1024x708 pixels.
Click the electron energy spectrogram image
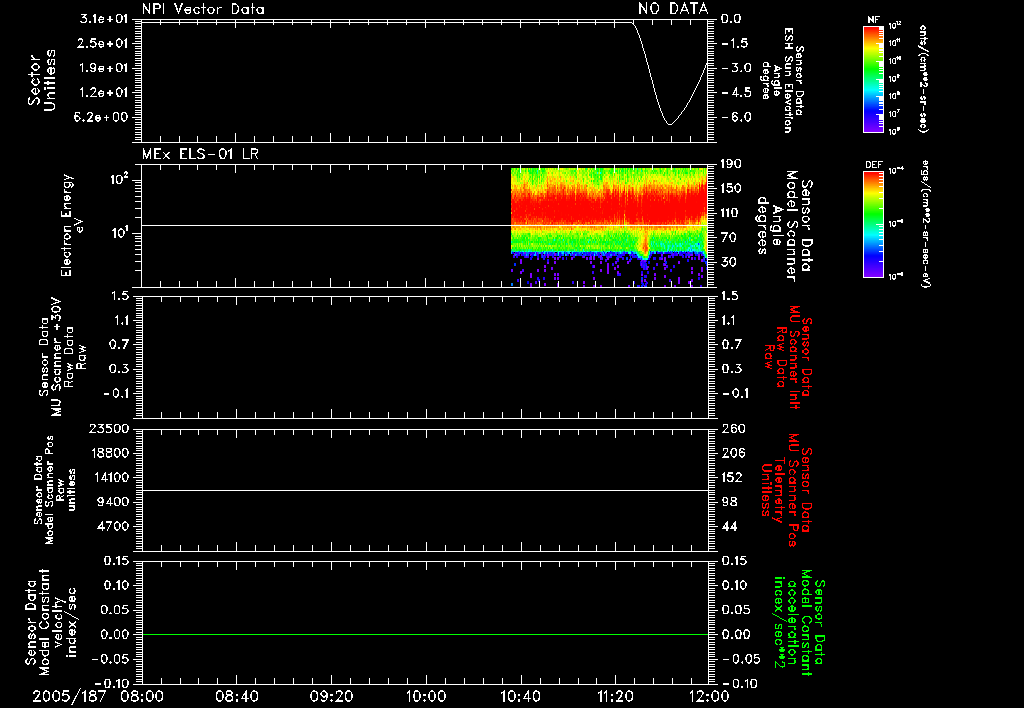point(609,227)
